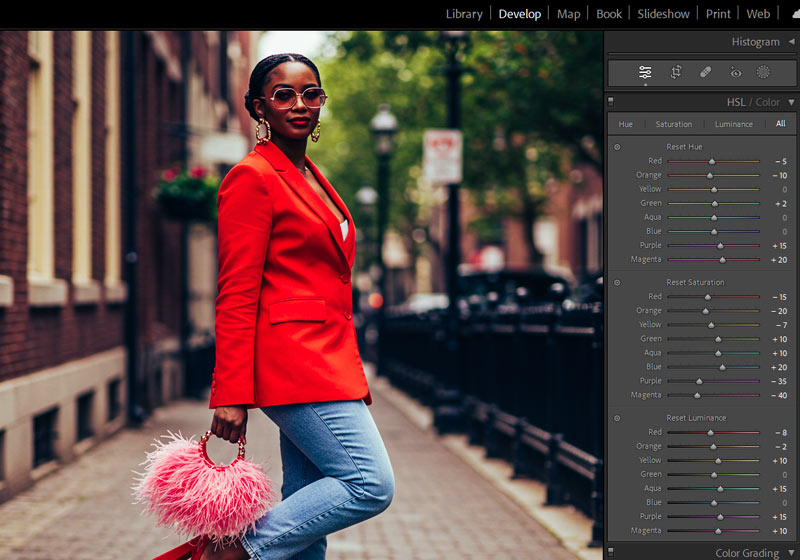Switch to the Develop module

click(519, 14)
